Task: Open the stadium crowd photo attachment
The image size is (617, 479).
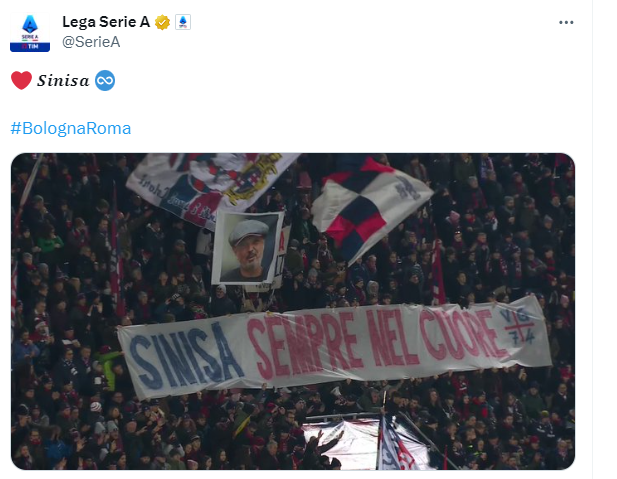Action: point(293,311)
